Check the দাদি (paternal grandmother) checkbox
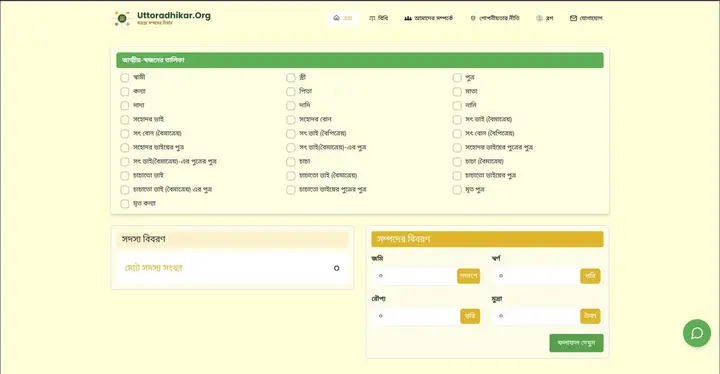Image resolution: width=720 pixels, height=374 pixels. pos(291,106)
